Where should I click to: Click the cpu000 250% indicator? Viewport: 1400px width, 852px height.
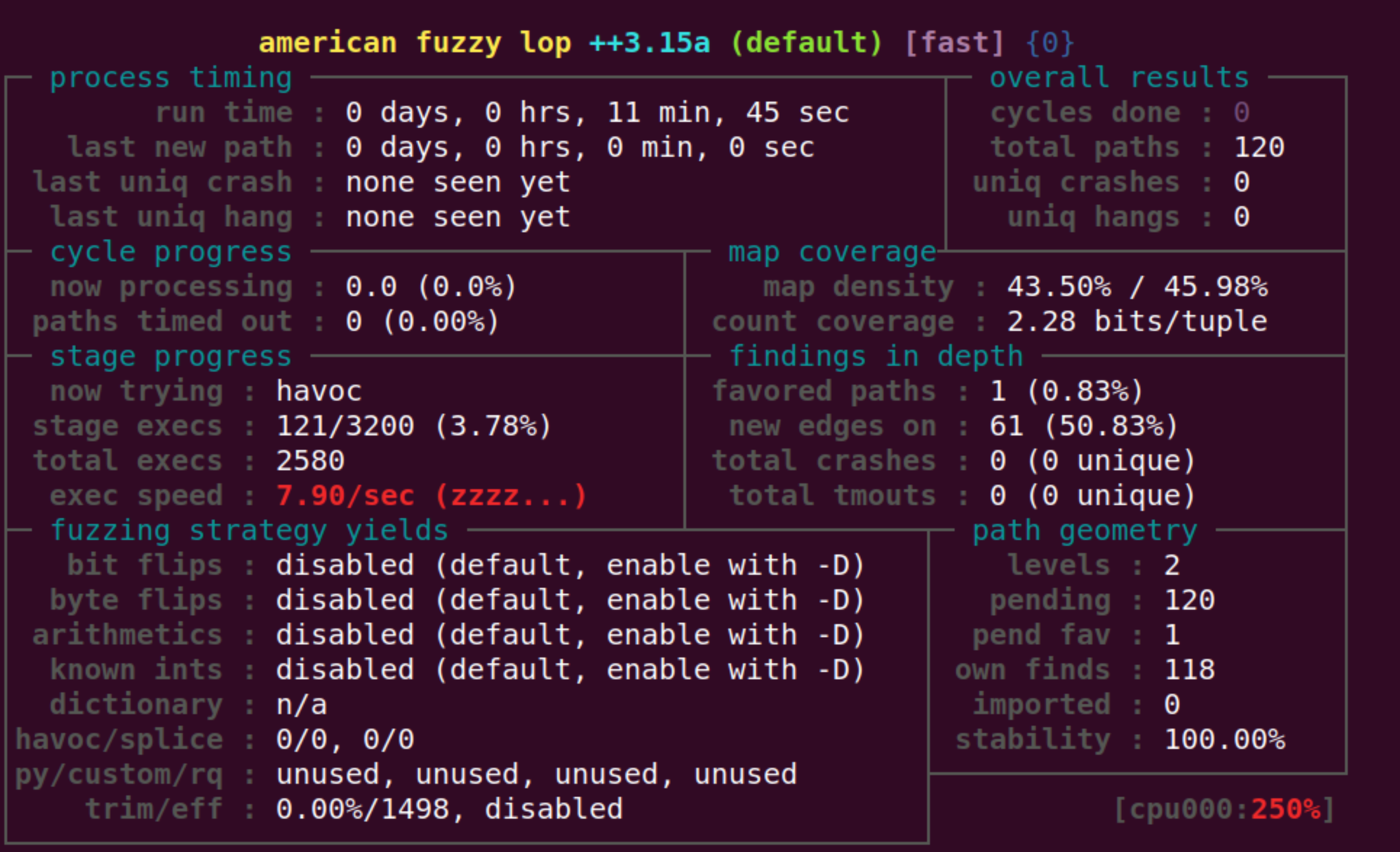(x=1224, y=809)
